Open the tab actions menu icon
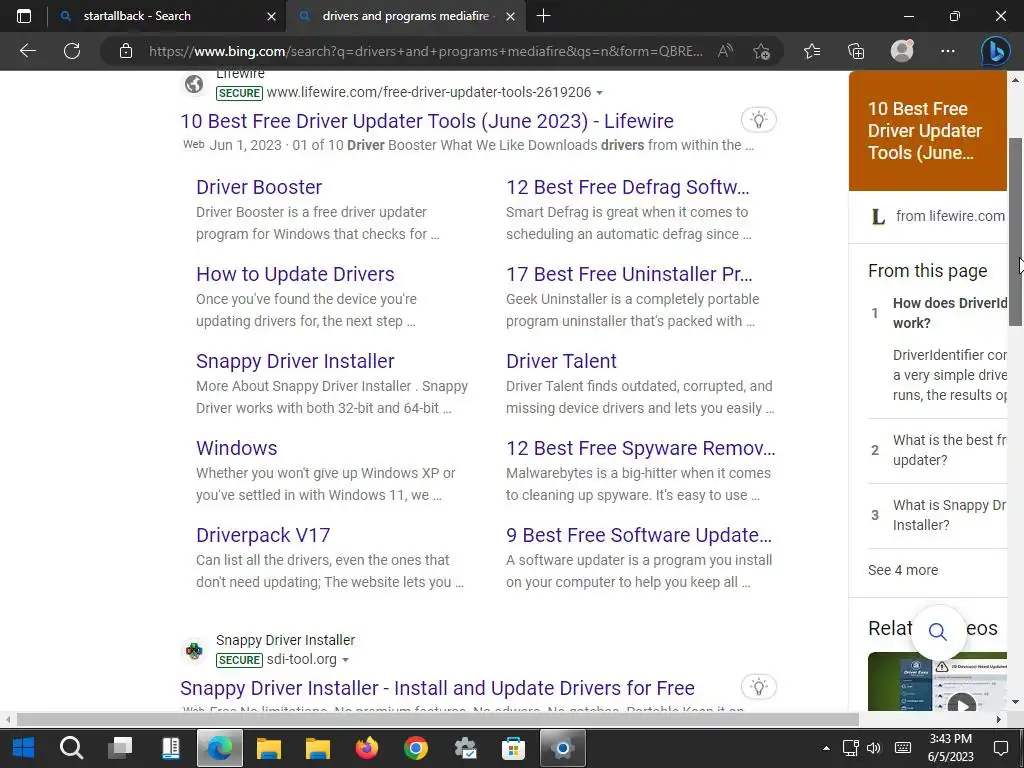Screen dimensions: 1024x768 click(24, 16)
